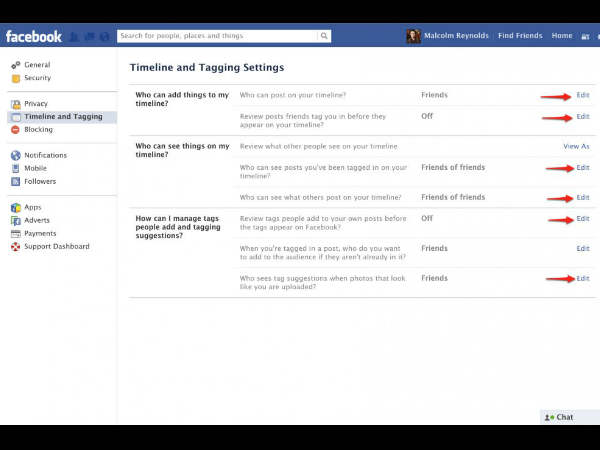
Task: Click the Chat person icon
Action: (549, 417)
